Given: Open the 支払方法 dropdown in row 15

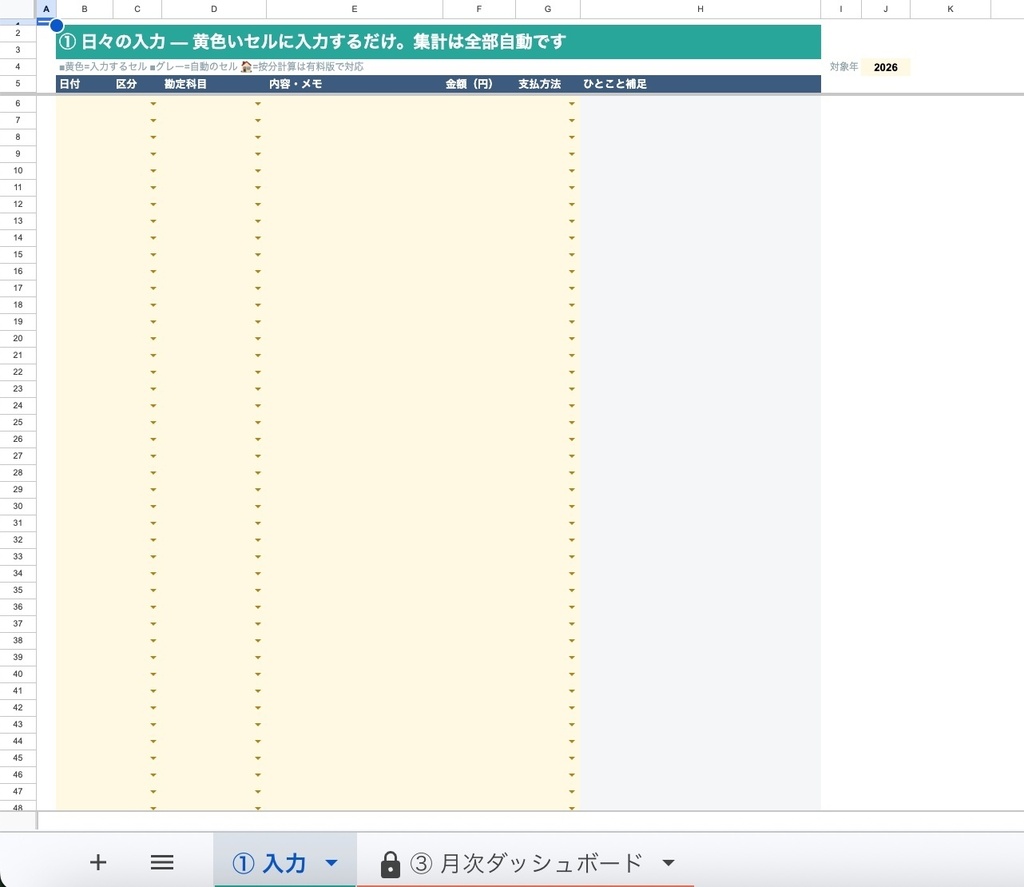Looking at the screenshot, I should click(x=572, y=255).
